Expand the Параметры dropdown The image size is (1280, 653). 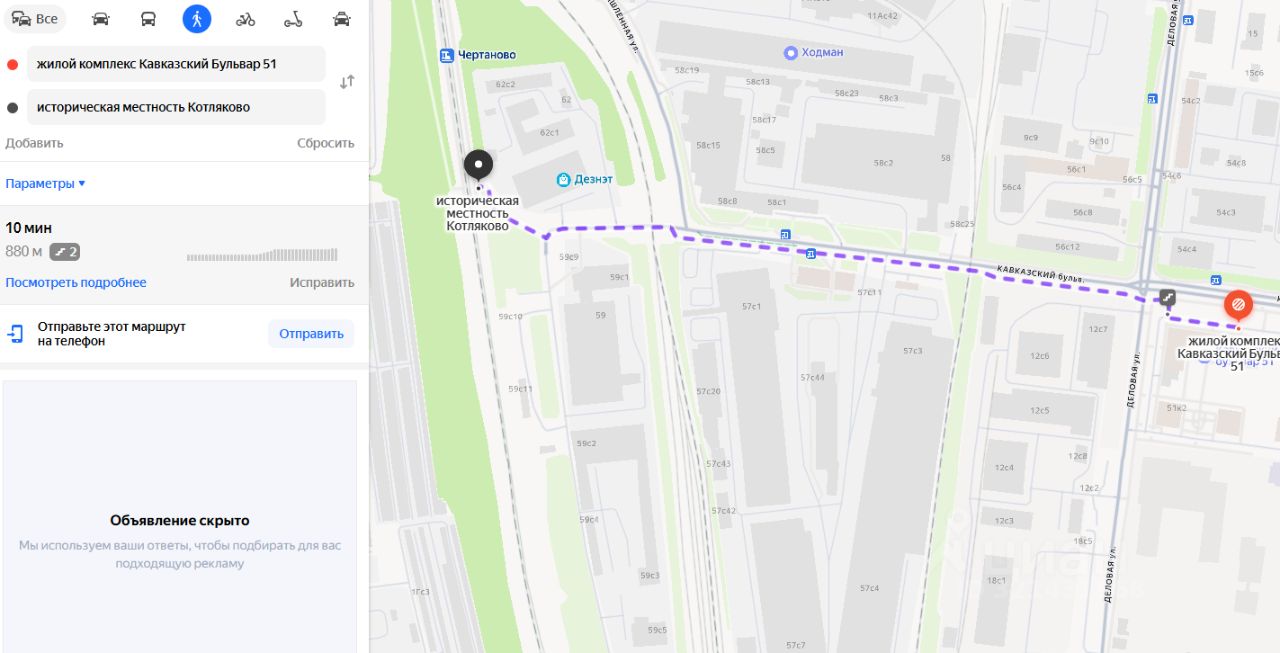pyautogui.click(x=45, y=184)
